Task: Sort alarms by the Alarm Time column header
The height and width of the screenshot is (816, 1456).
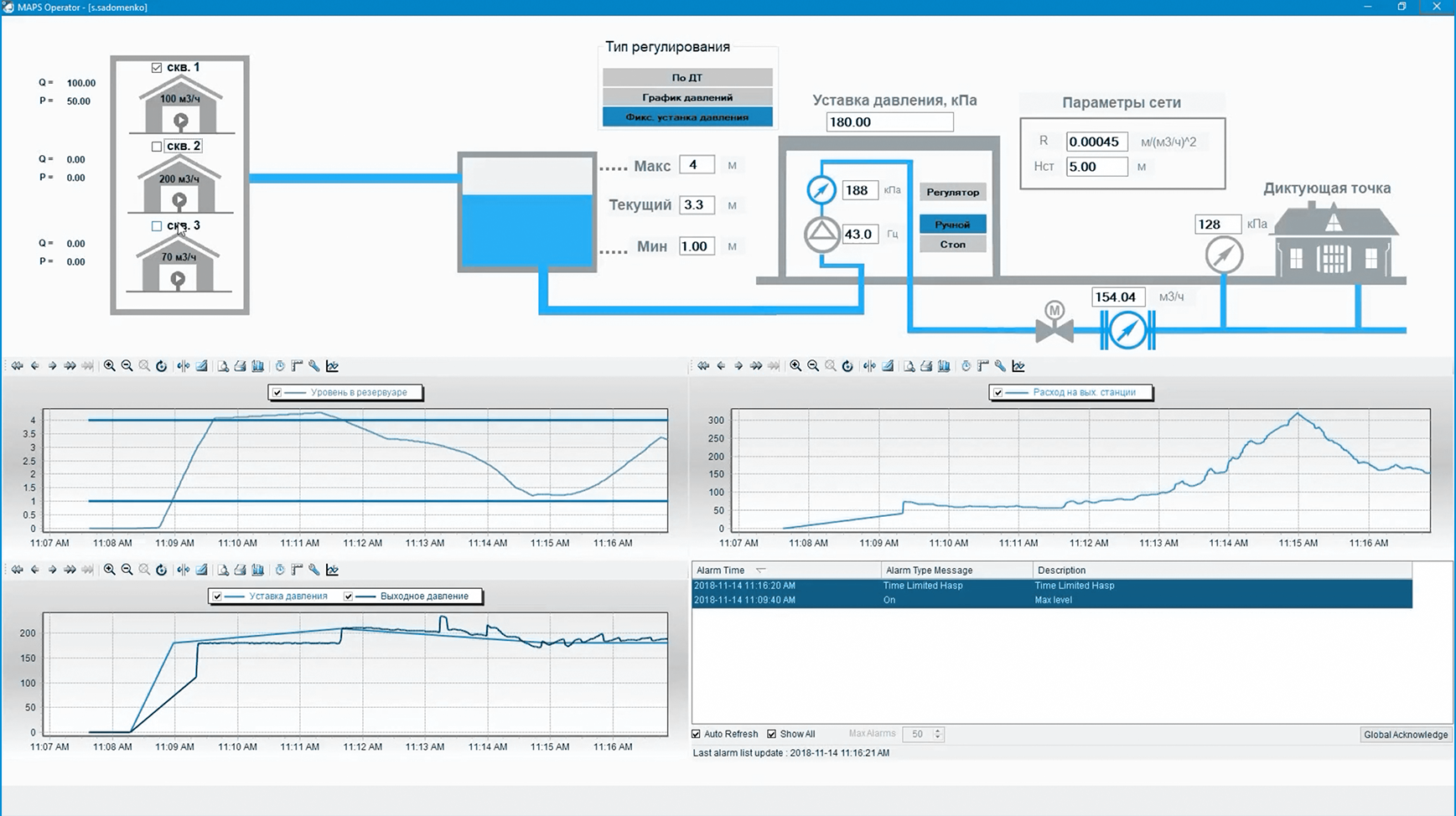Action: 721,571
